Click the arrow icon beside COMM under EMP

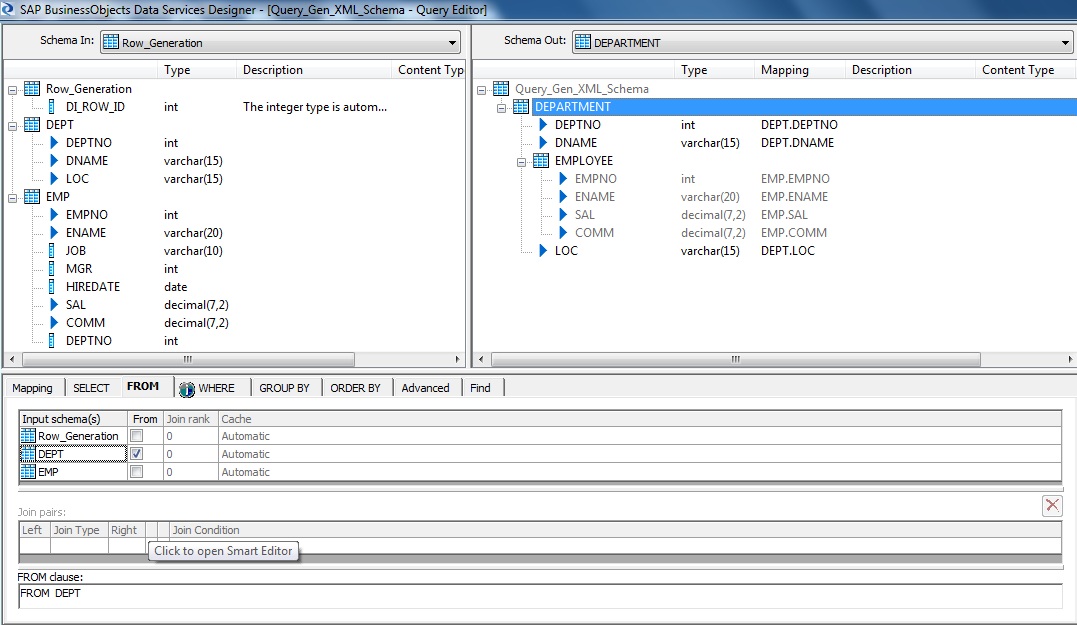coord(54,322)
